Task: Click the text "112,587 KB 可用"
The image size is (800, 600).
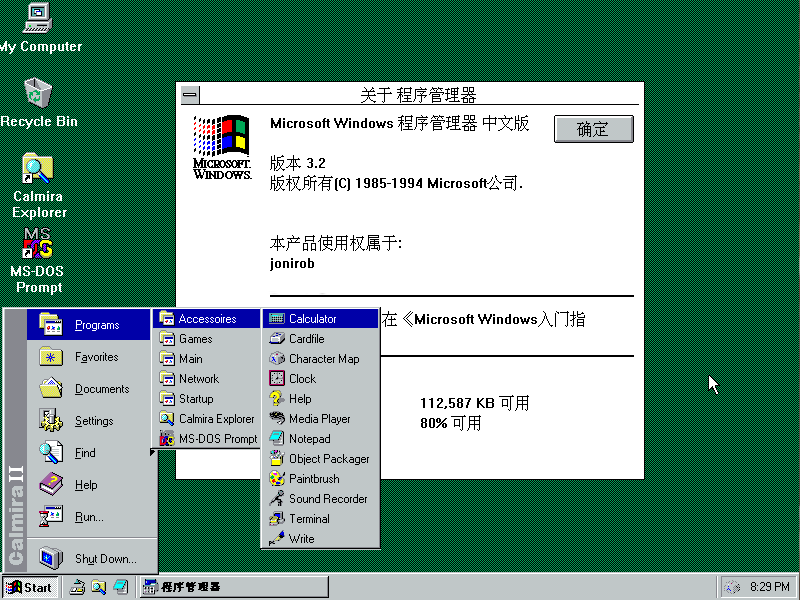Action: tap(474, 403)
